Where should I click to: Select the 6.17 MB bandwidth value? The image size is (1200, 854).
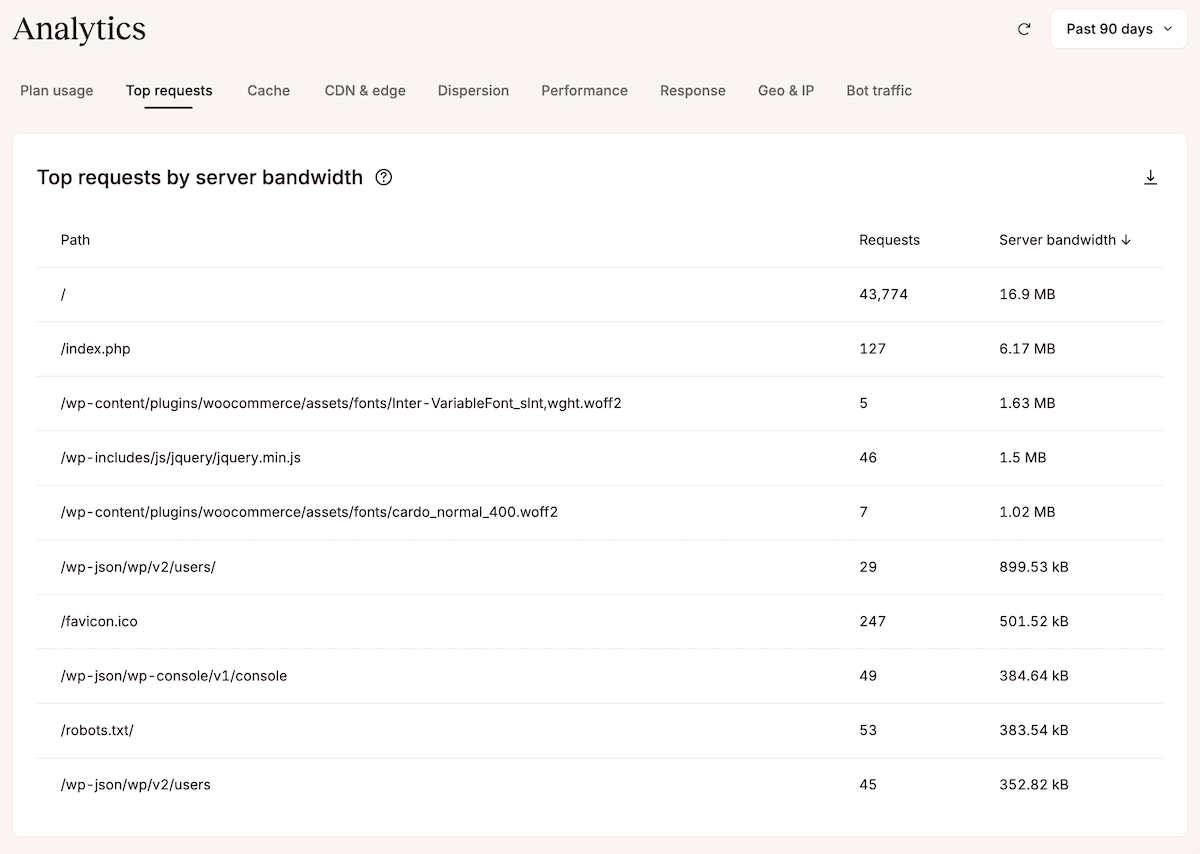pyautogui.click(x=1027, y=349)
